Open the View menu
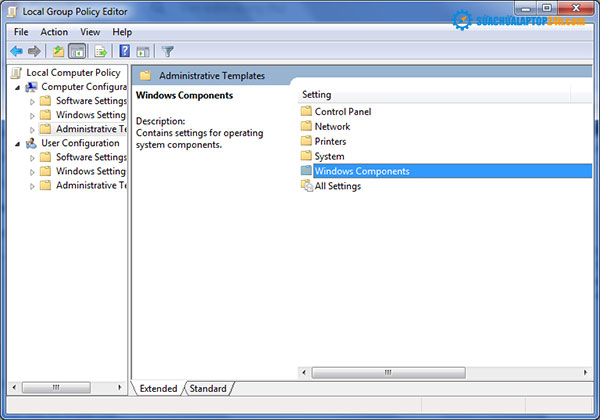The height and width of the screenshot is (420, 600). pyautogui.click(x=90, y=32)
